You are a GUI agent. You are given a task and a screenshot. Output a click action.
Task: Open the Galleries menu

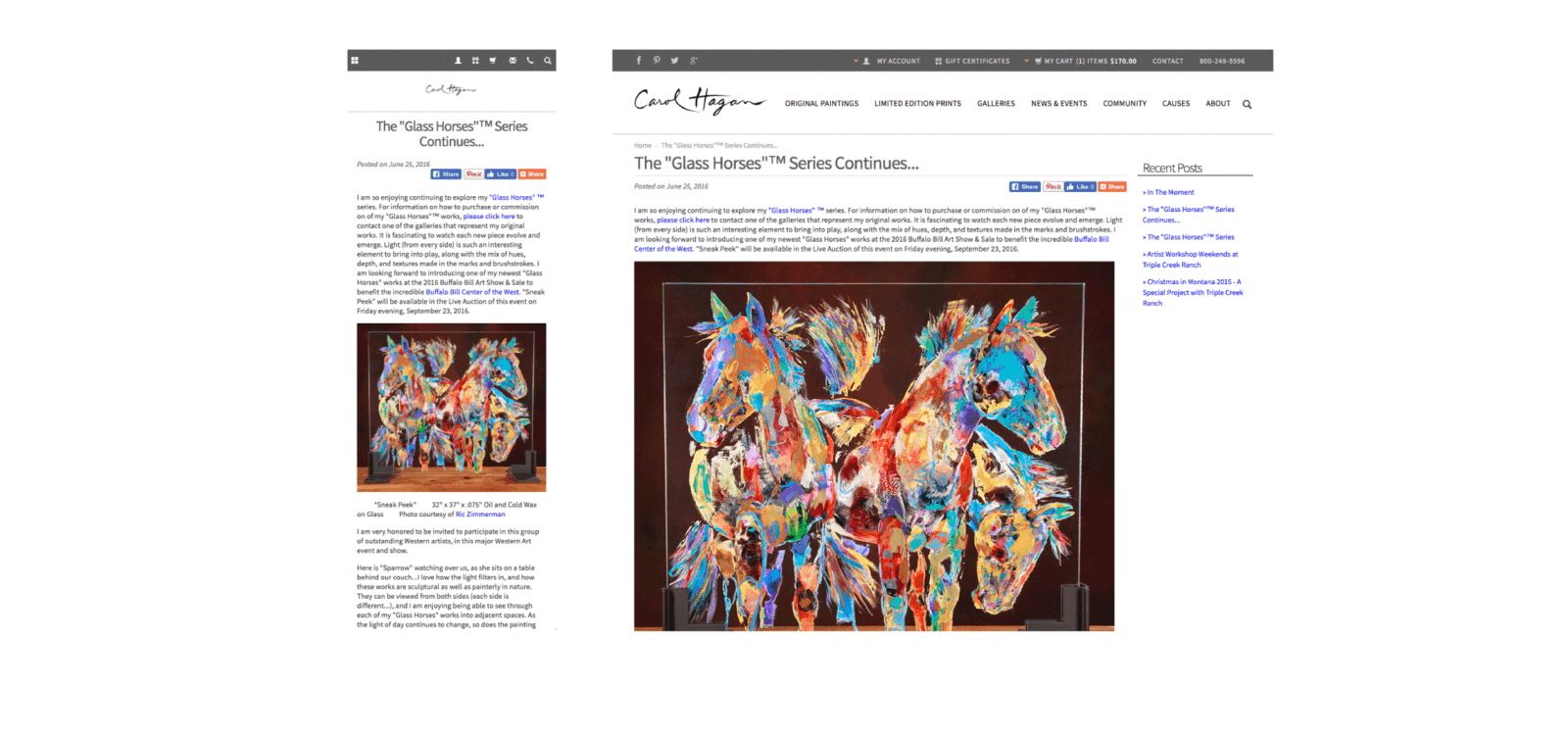click(996, 104)
